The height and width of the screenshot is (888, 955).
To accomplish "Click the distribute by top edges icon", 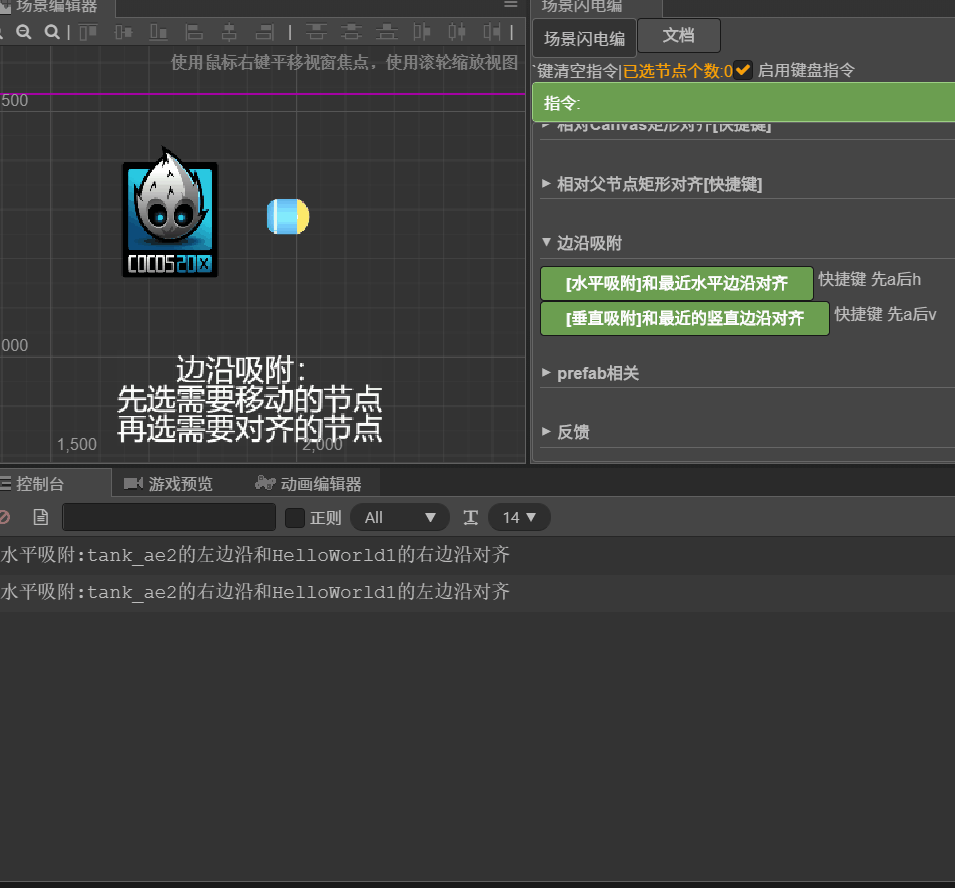I will pyautogui.click(x=316, y=32).
